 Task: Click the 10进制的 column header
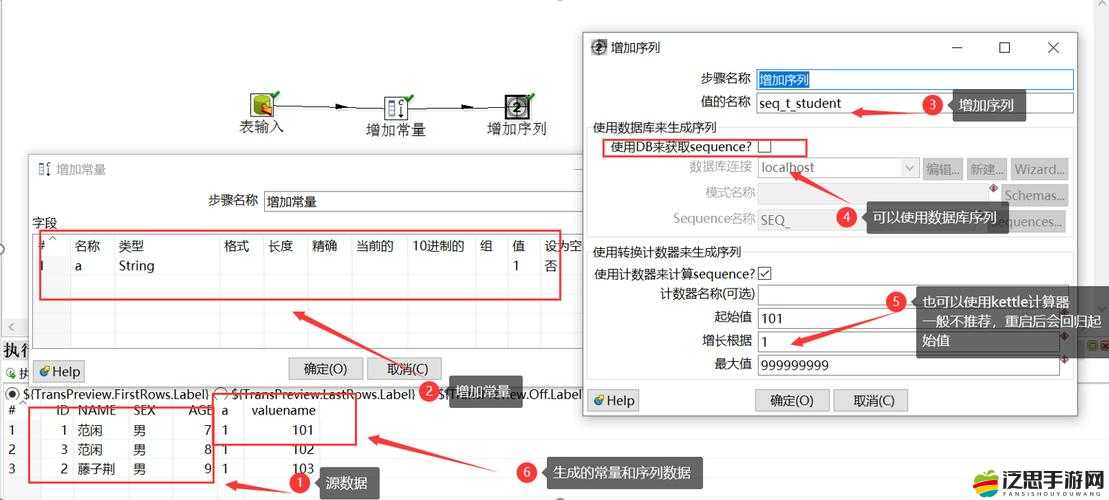coord(441,246)
